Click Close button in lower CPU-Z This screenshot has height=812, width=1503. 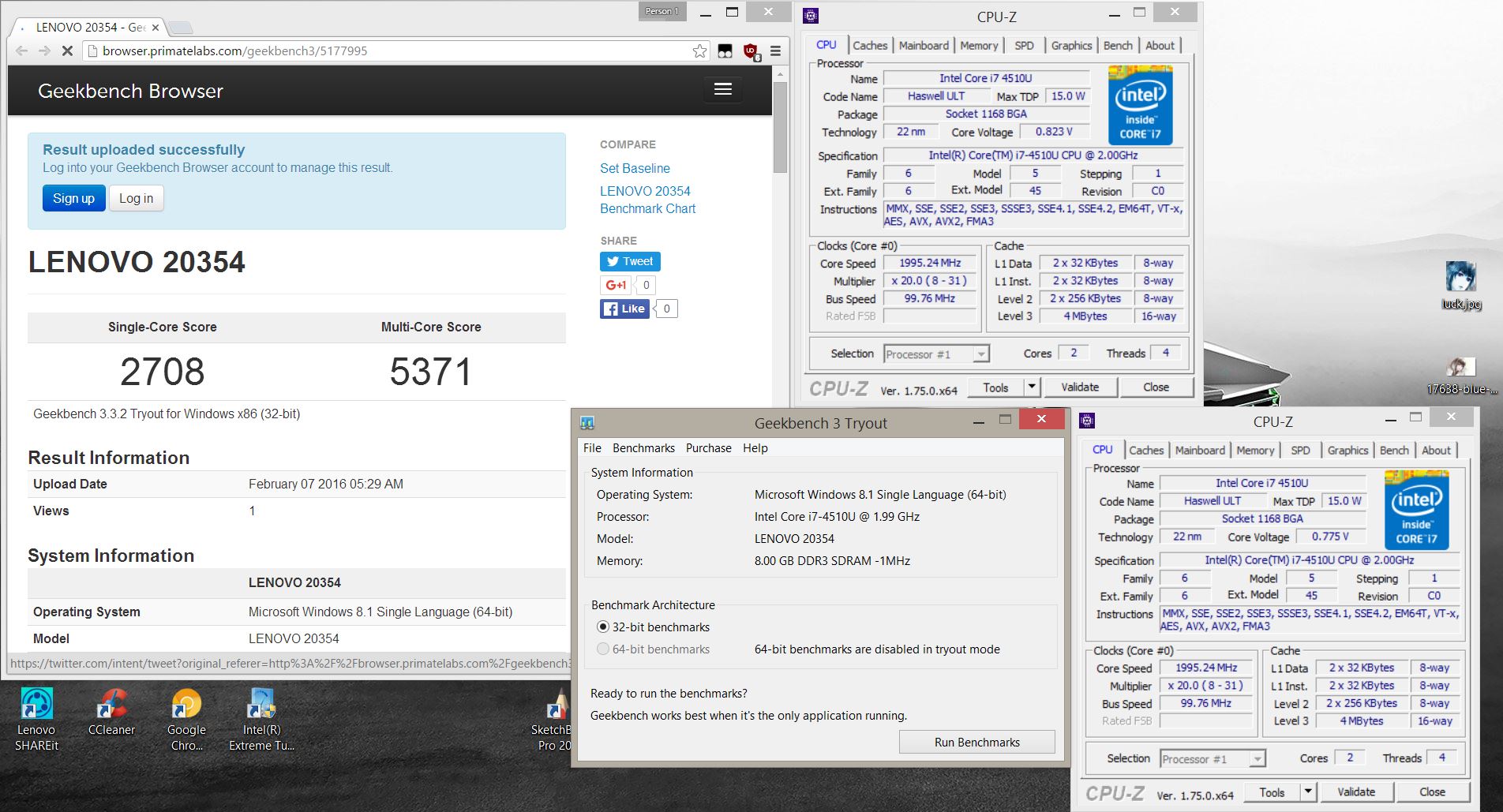point(1432,791)
